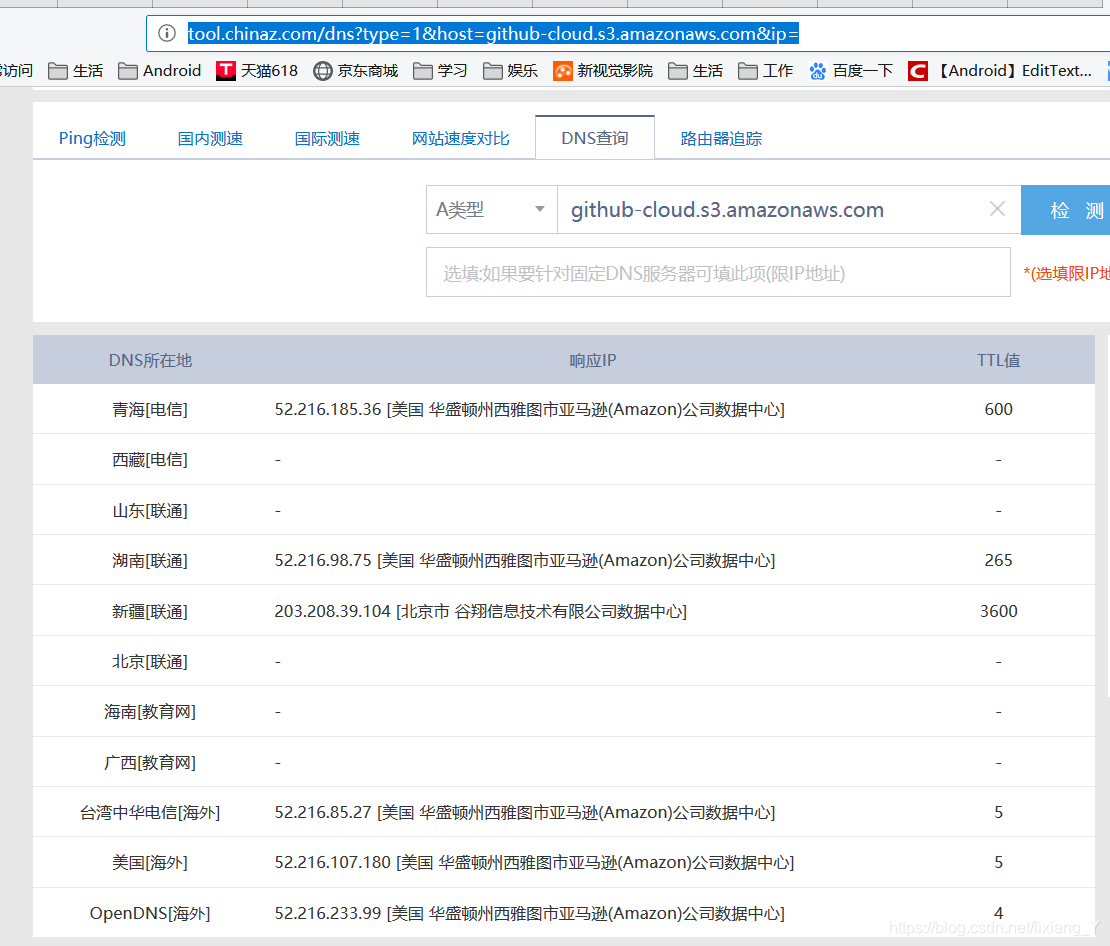The image size is (1110, 946).
Task: Open the 【Android】EditText bookmark
Action: pyautogui.click(x=1000, y=71)
